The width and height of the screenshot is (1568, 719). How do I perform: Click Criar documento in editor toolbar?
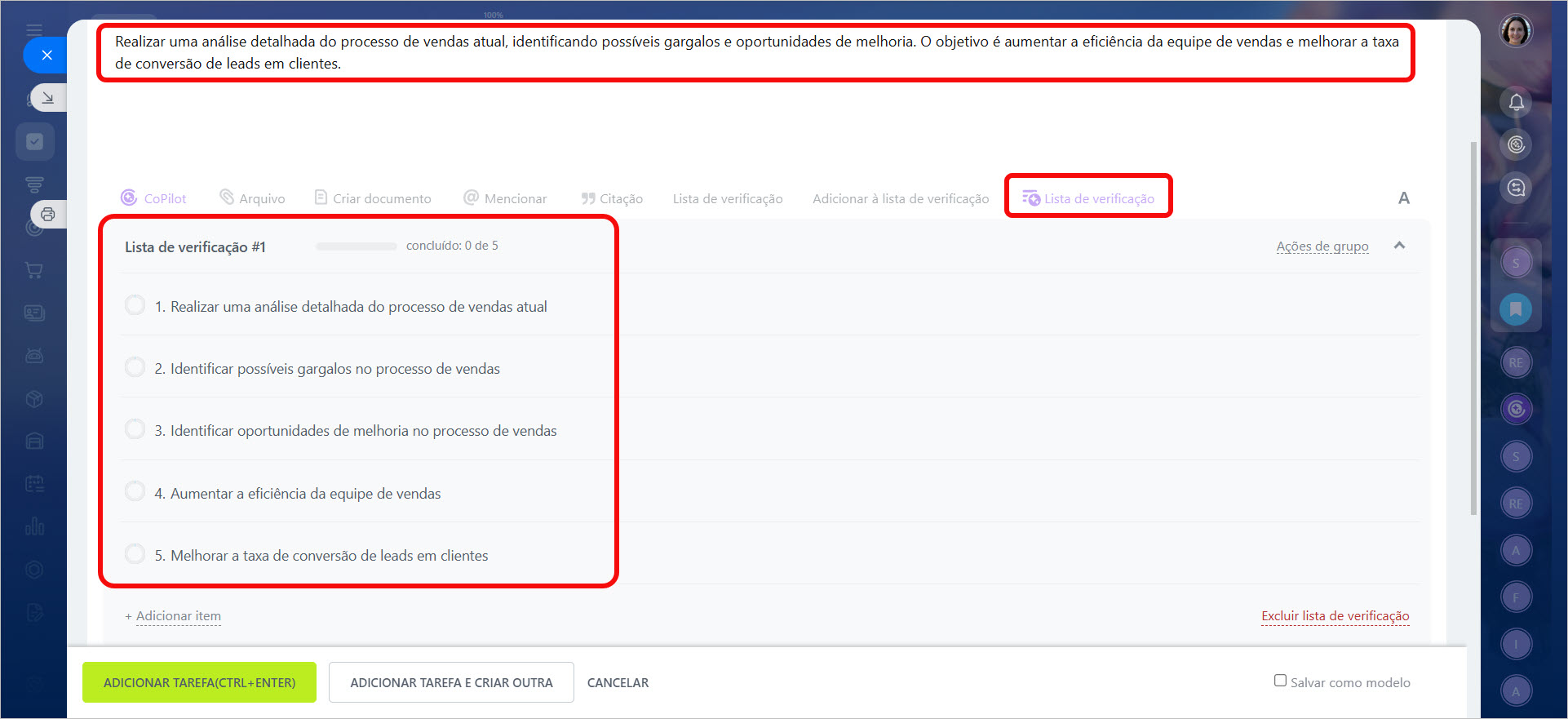point(373,198)
